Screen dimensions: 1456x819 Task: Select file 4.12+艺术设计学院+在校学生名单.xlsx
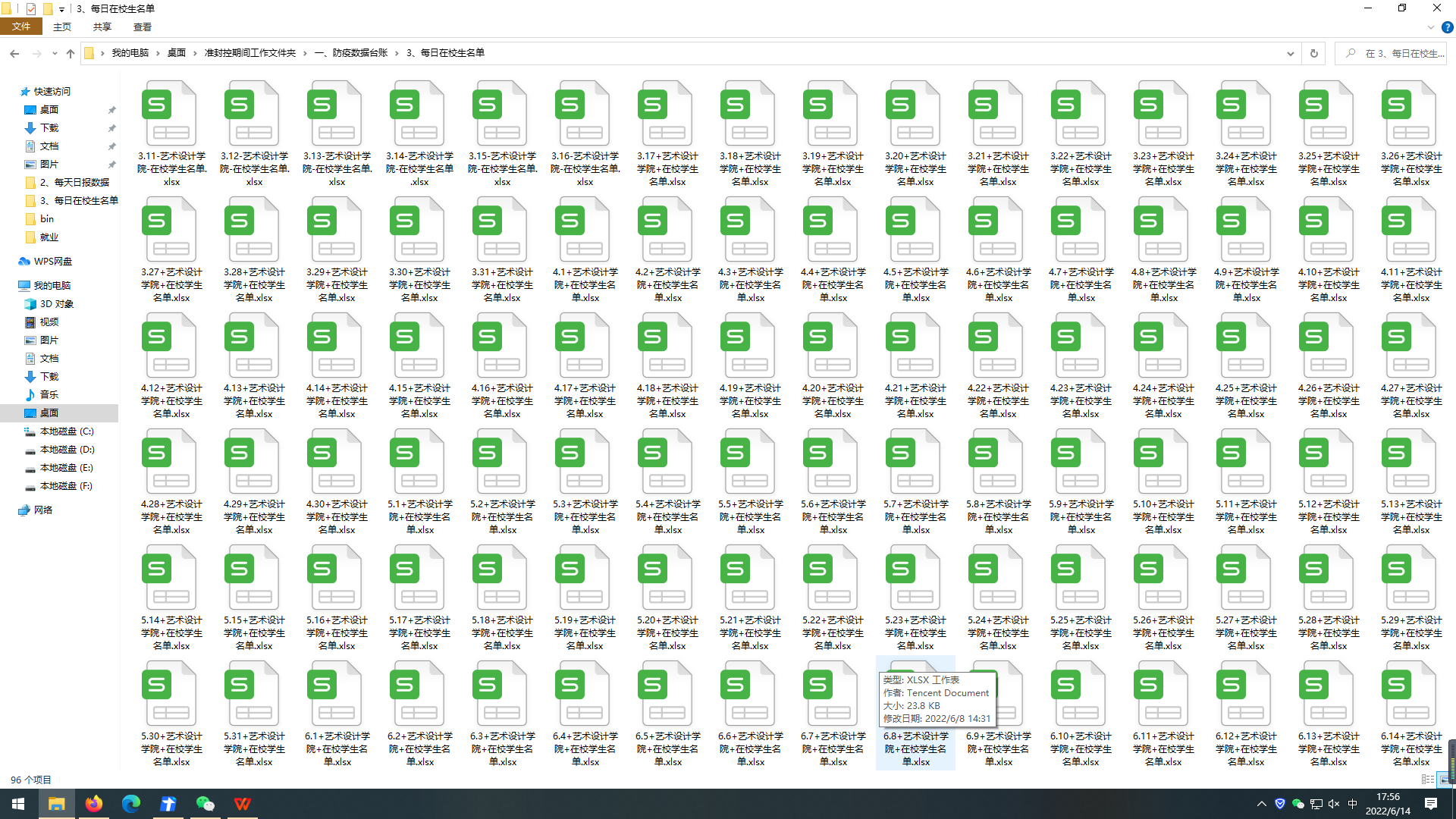click(x=171, y=366)
